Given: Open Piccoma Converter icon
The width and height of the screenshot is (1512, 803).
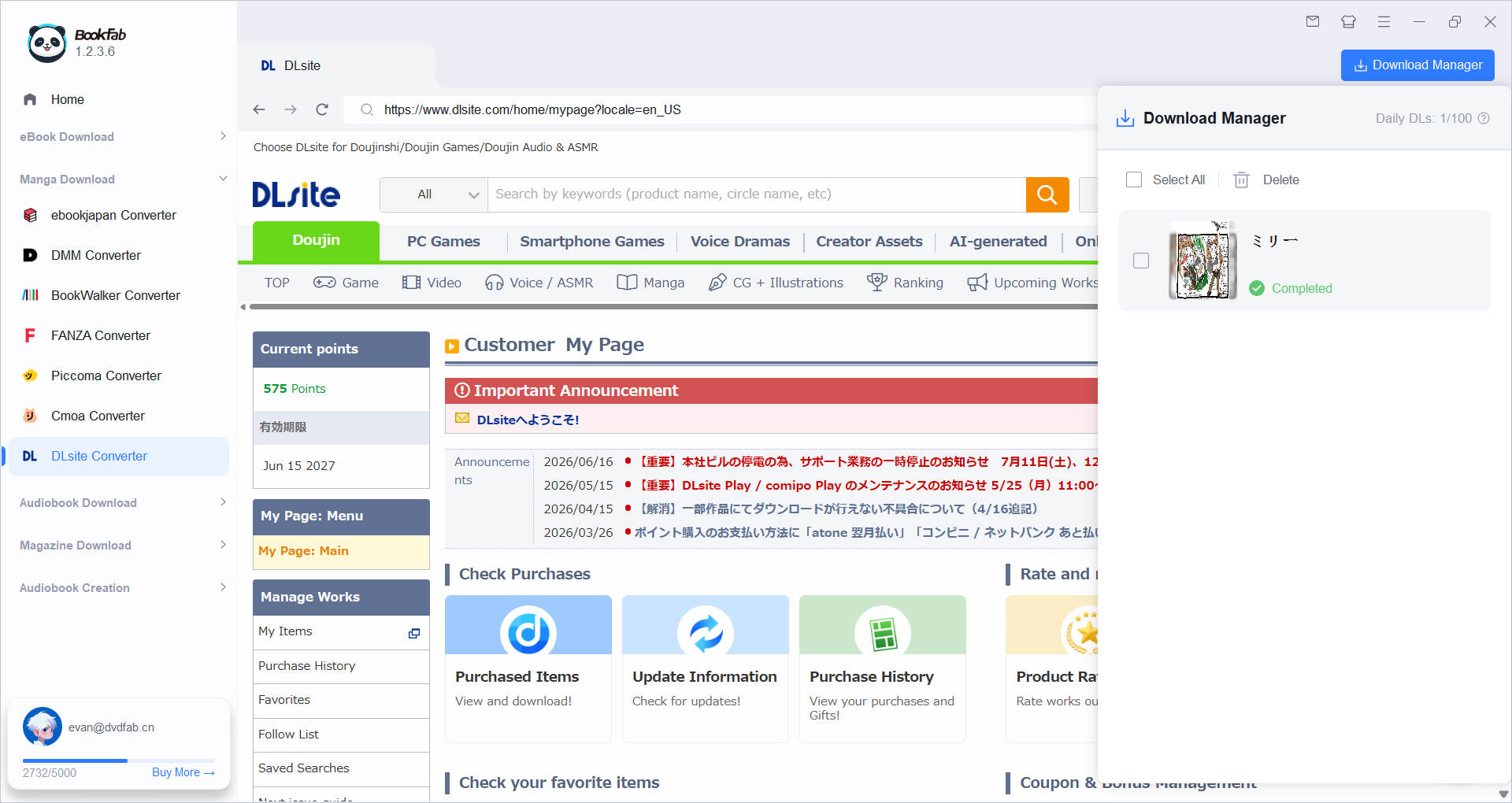Looking at the screenshot, I should (x=30, y=376).
